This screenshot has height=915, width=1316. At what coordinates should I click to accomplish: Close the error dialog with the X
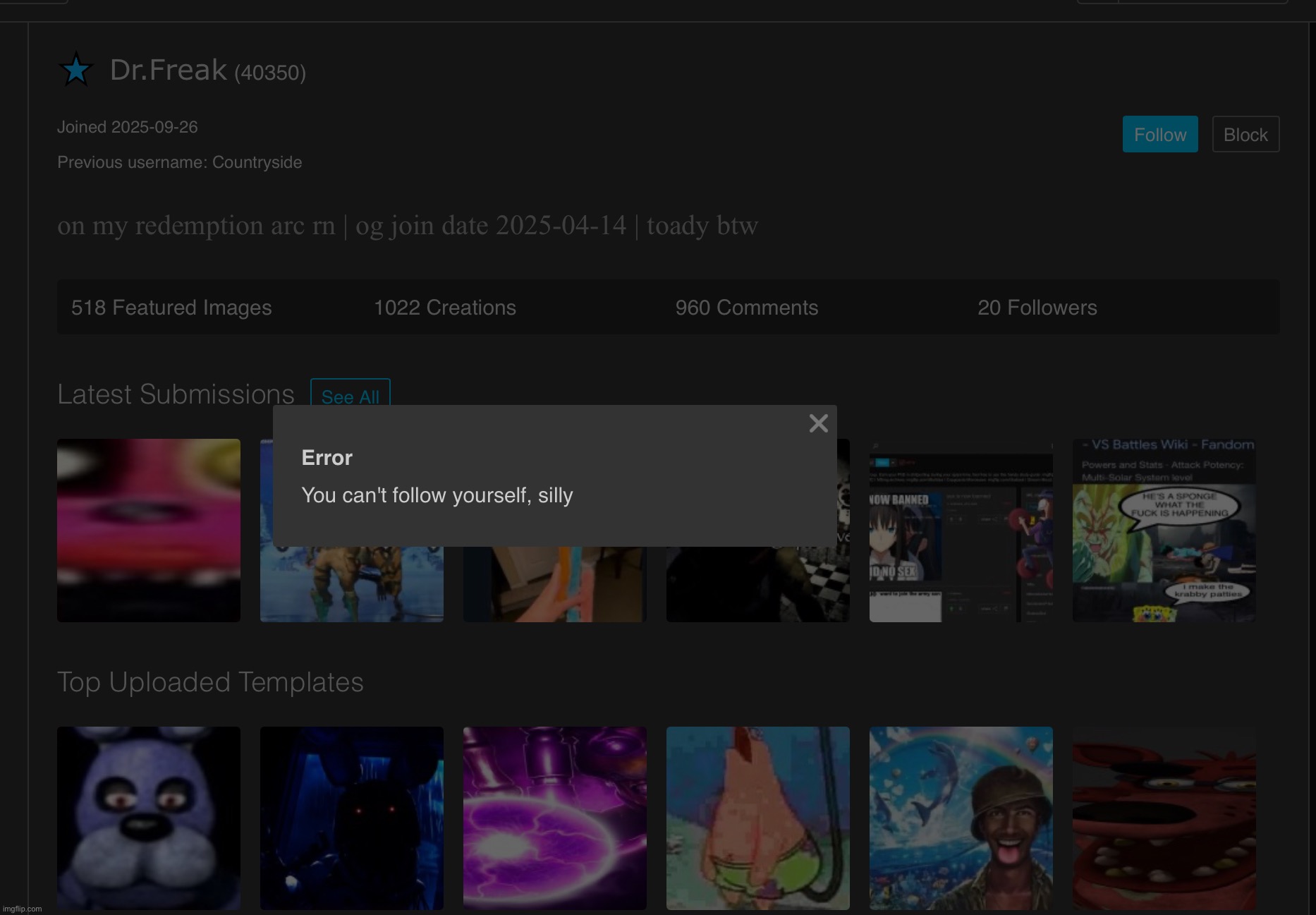tap(818, 423)
